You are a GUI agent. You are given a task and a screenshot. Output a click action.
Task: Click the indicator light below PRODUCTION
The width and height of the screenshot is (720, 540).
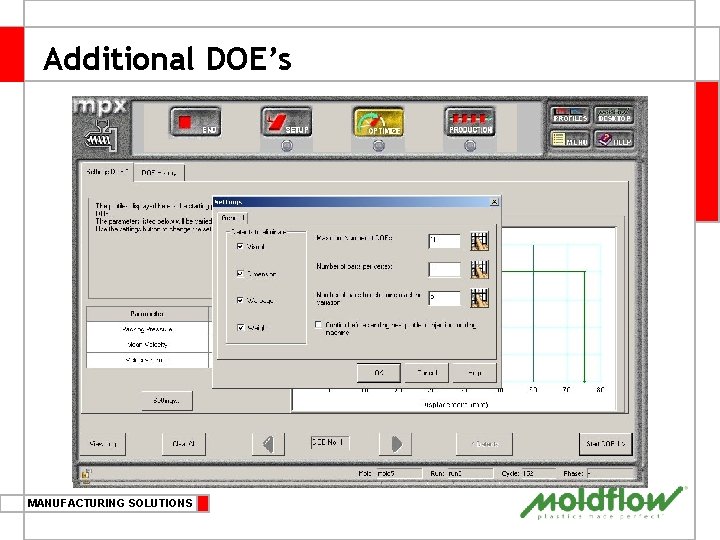click(x=470, y=146)
